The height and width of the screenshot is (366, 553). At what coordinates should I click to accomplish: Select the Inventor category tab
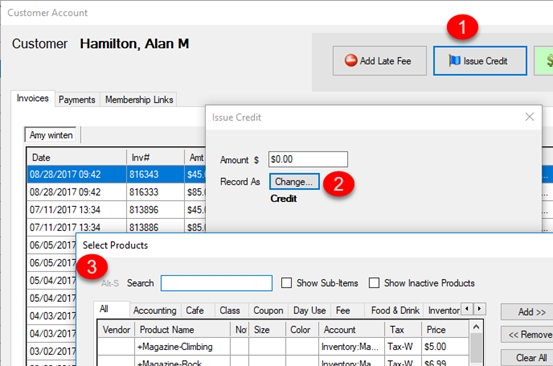(x=443, y=310)
